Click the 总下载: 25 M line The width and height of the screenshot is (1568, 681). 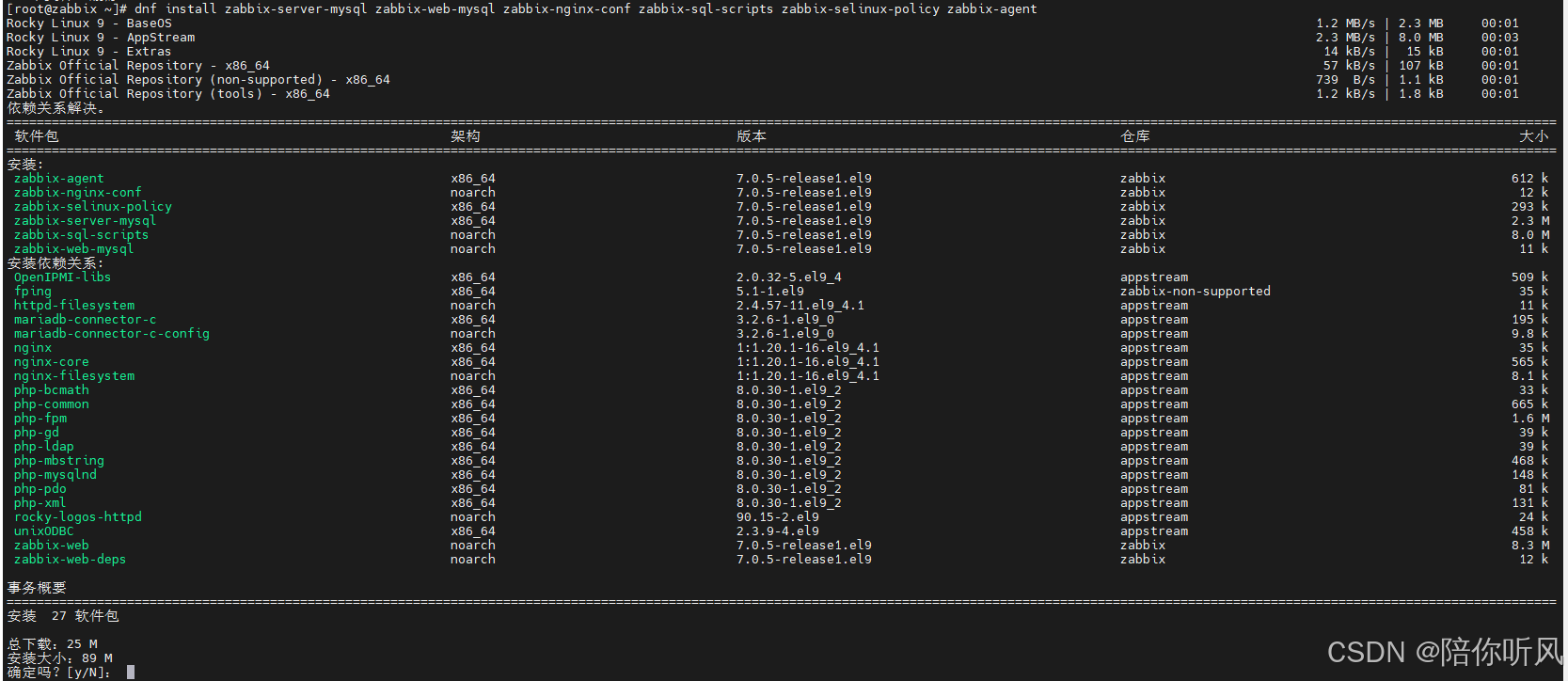pos(52,643)
